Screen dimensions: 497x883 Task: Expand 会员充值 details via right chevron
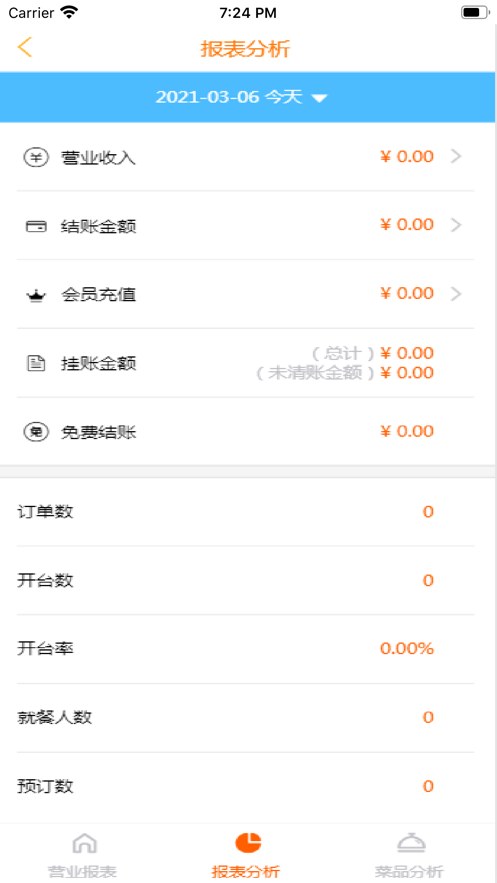pos(456,294)
